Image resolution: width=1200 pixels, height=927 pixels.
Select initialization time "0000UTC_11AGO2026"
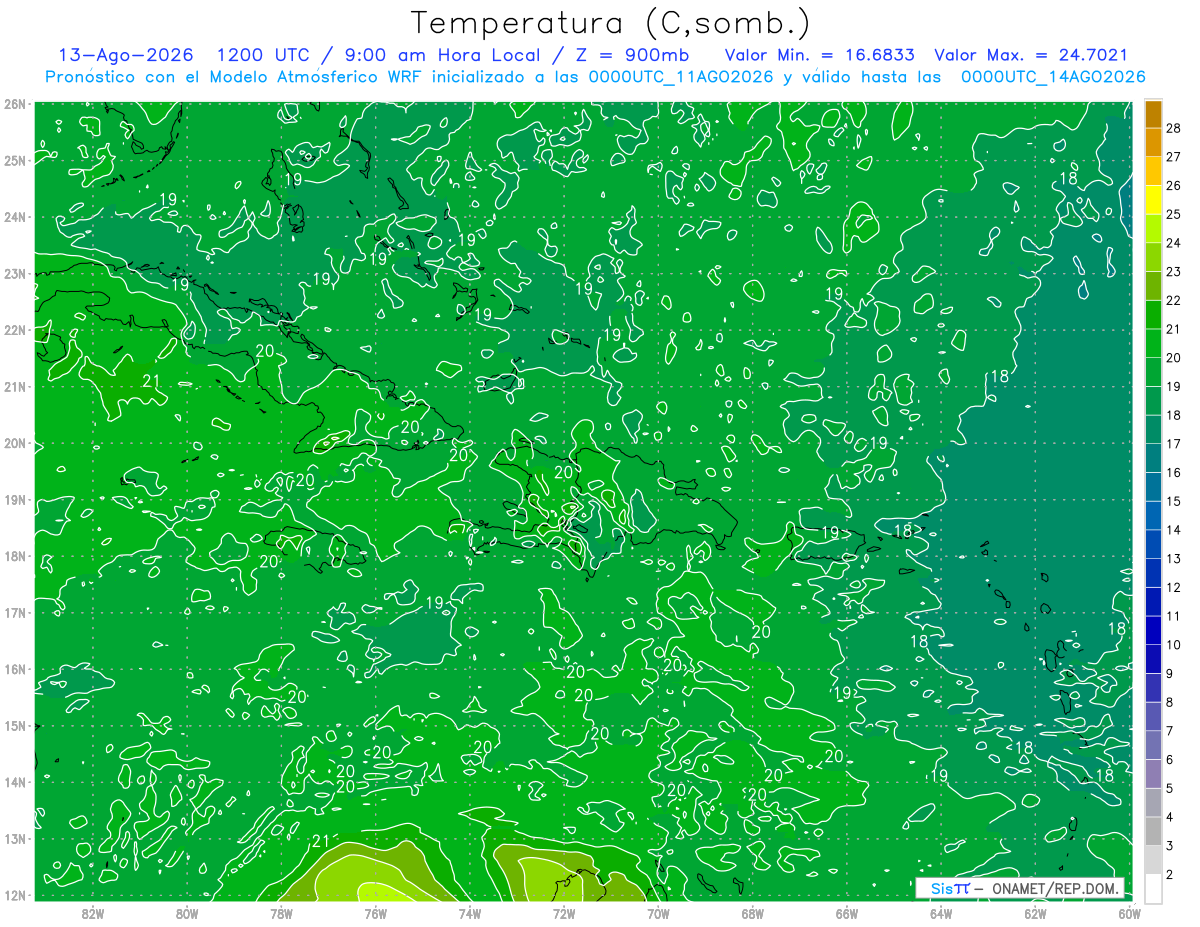(x=681, y=77)
